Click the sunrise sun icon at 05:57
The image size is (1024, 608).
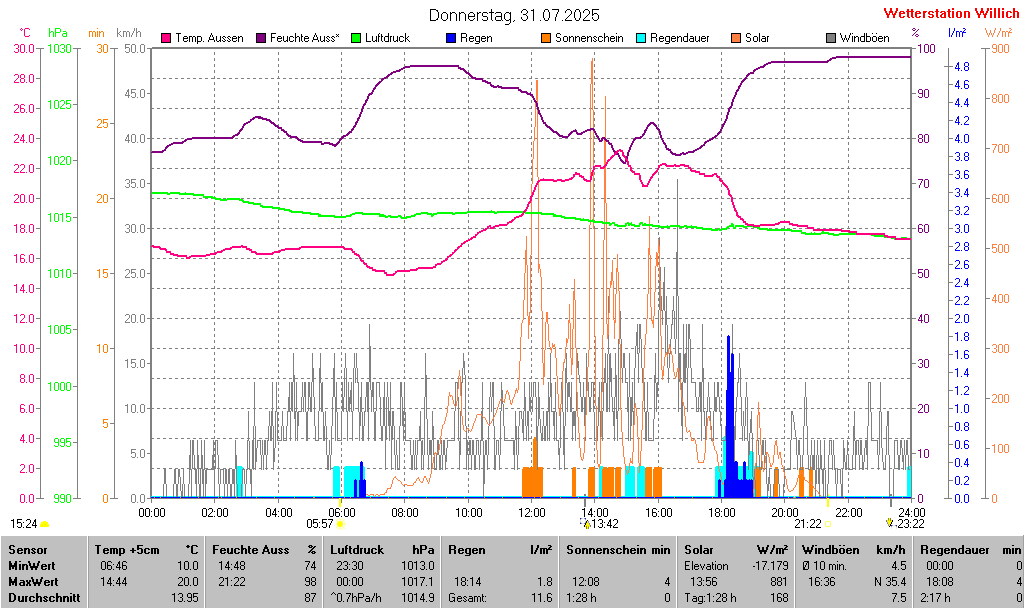(x=340, y=524)
